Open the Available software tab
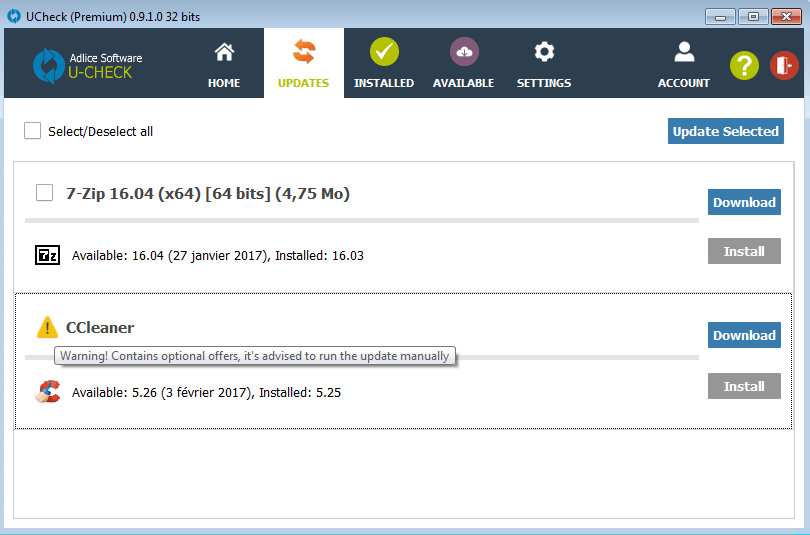The width and height of the screenshot is (810, 535). (463, 65)
